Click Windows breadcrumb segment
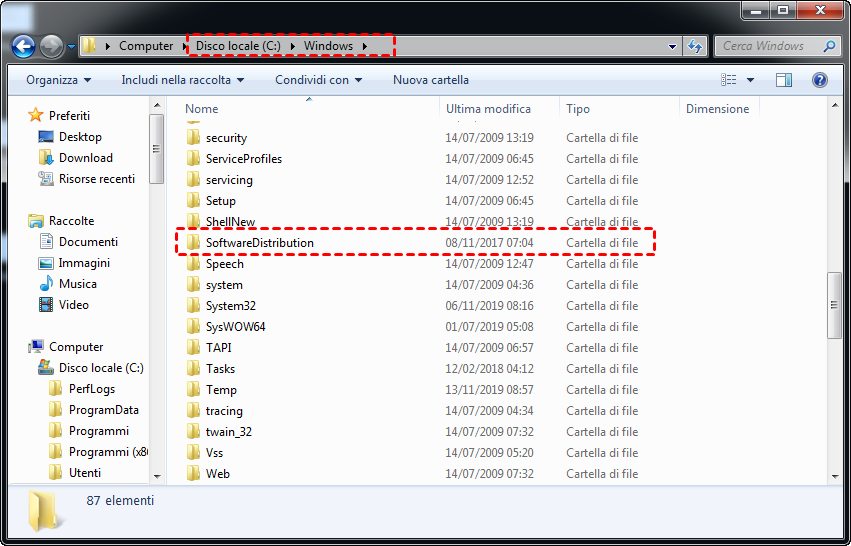 [x=328, y=46]
